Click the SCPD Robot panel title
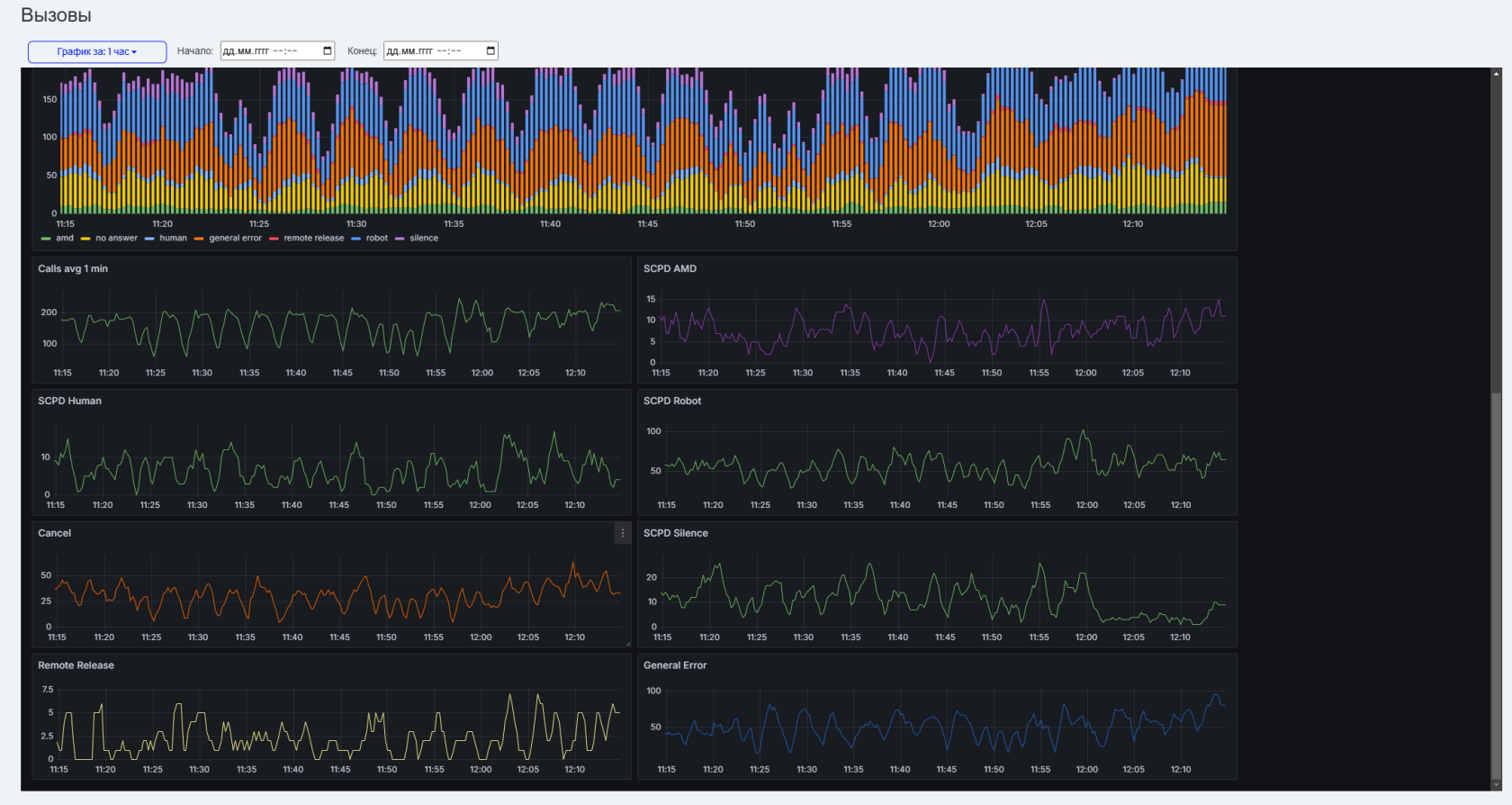The height and width of the screenshot is (805, 1512). (672, 401)
